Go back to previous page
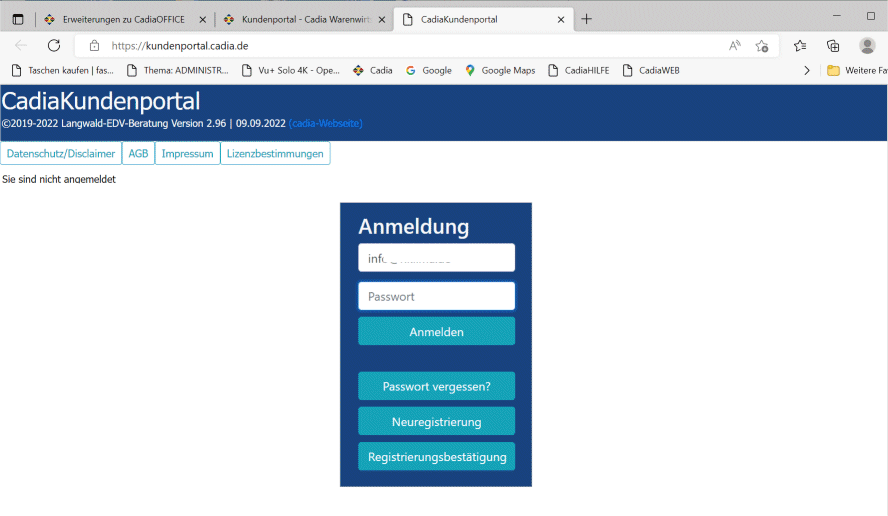 click(x=21, y=45)
